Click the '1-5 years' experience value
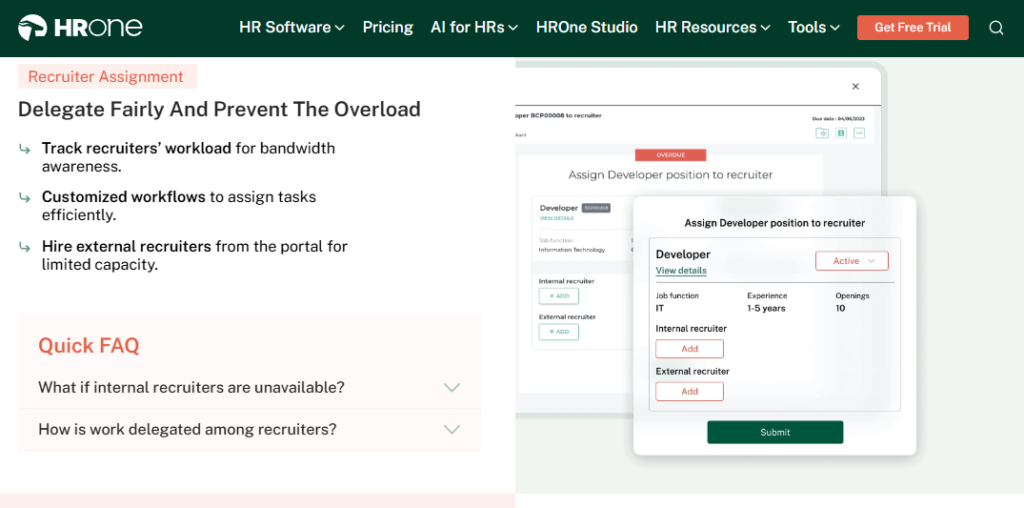The image size is (1024, 508). pos(766,308)
